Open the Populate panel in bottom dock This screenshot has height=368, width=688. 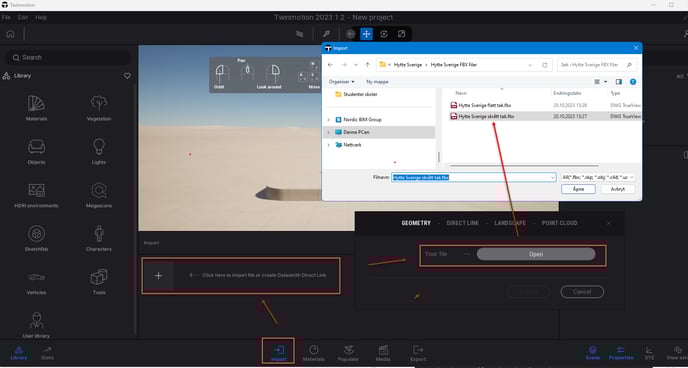[349, 353]
